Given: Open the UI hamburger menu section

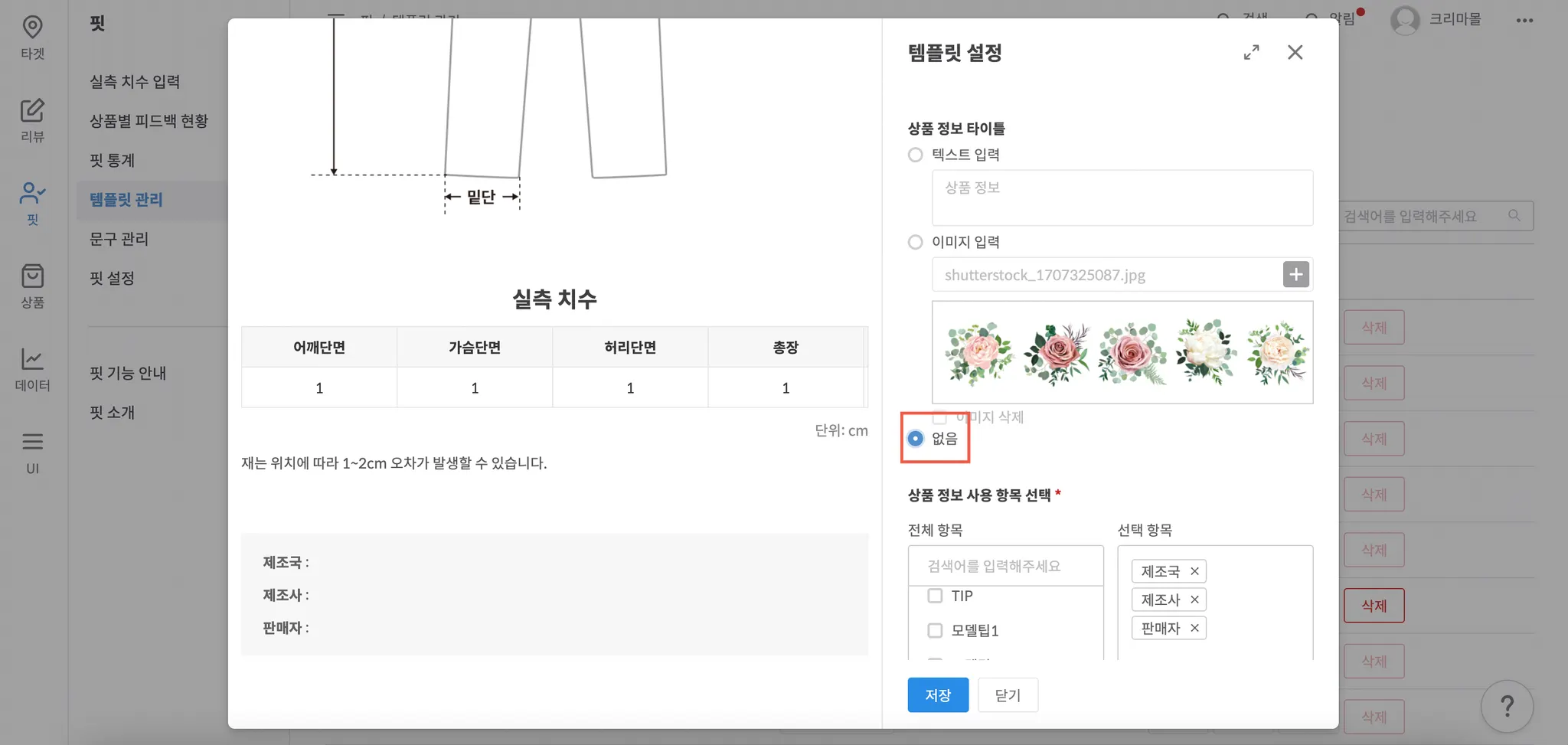Looking at the screenshot, I should pos(32,451).
